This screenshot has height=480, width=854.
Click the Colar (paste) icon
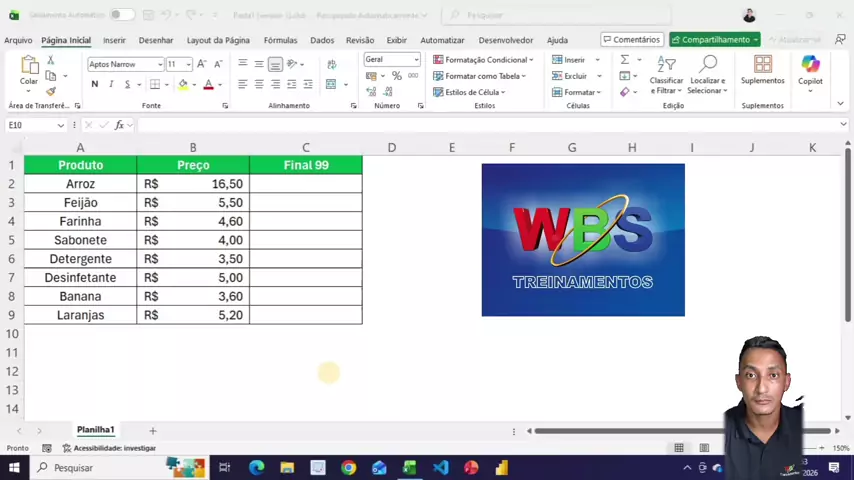[29, 65]
